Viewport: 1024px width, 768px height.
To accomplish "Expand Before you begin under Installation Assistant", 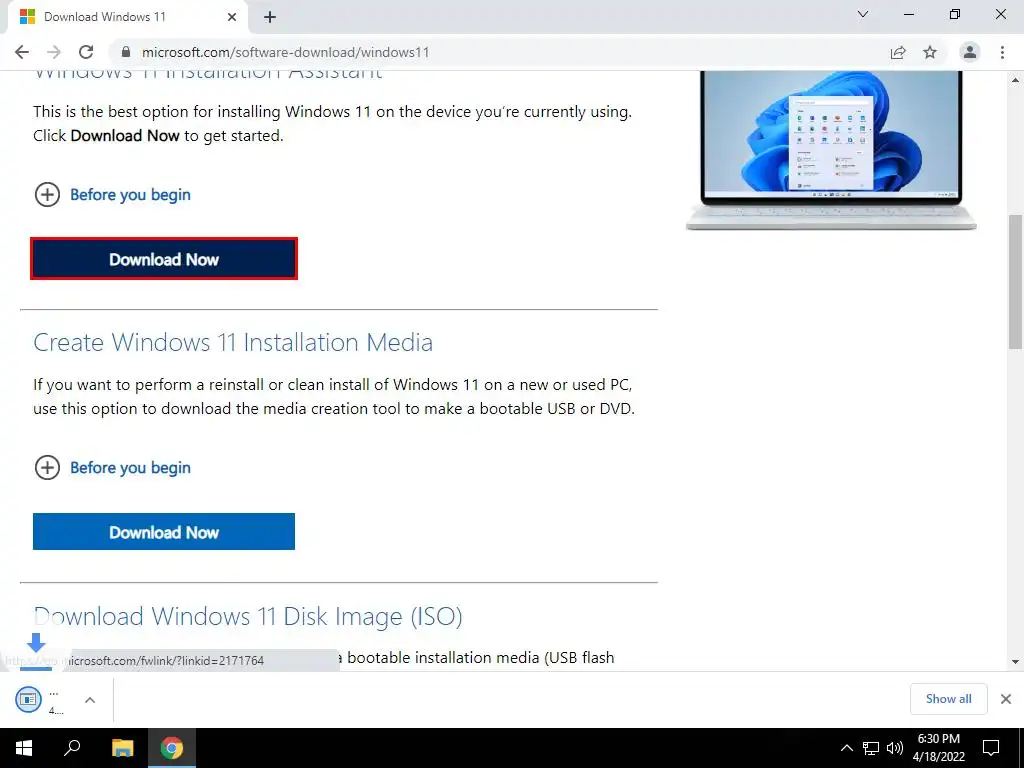I will (x=112, y=195).
